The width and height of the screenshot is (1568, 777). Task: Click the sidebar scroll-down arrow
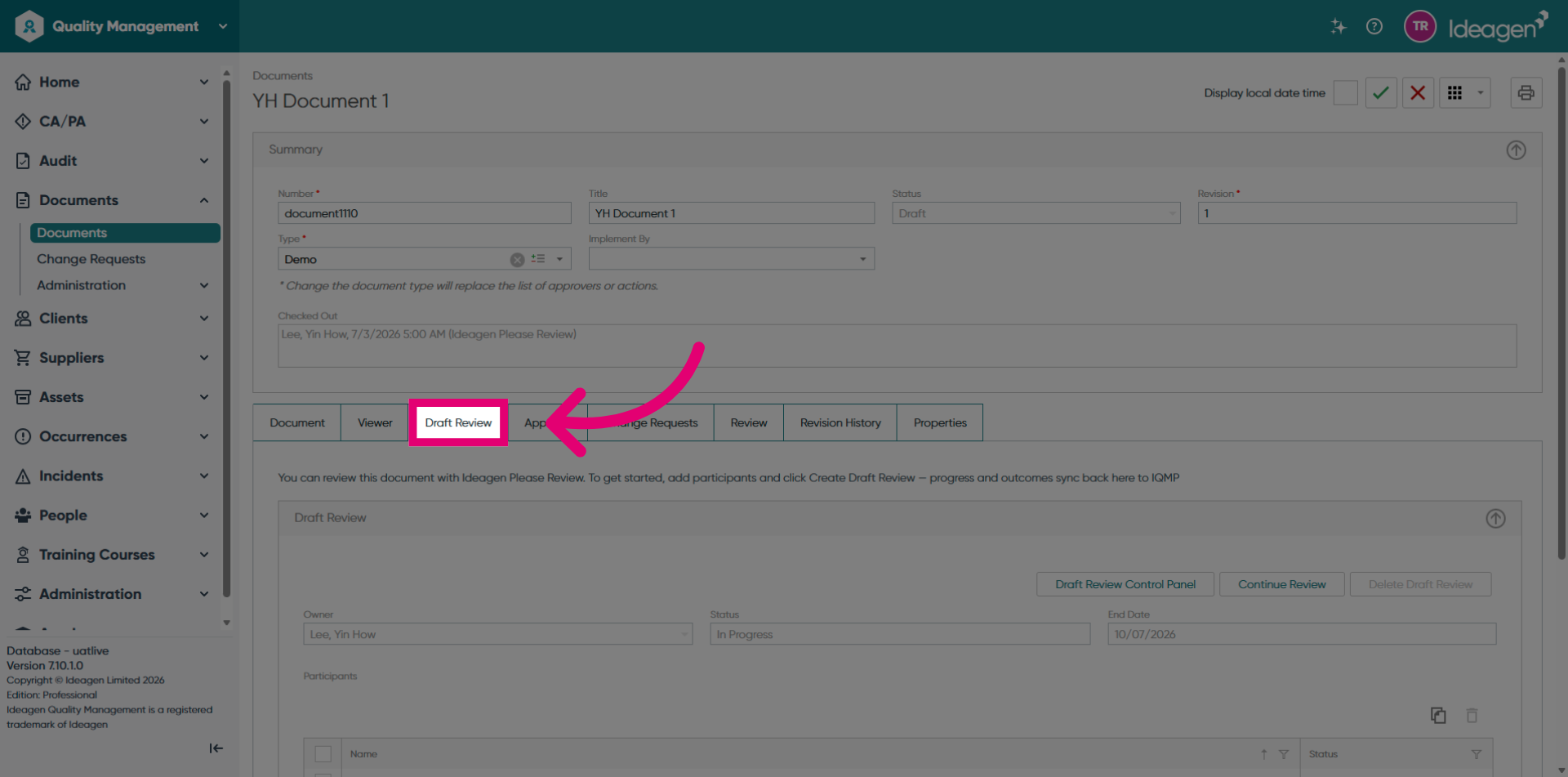point(226,623)
